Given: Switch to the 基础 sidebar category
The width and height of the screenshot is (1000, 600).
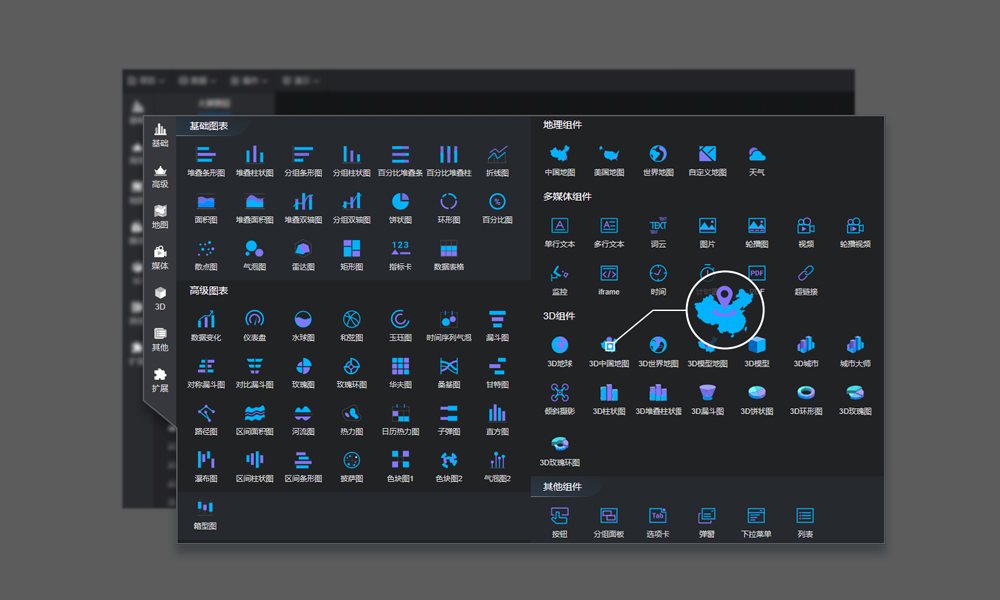Looking at the screenshot, I should [x=160, y=135].
